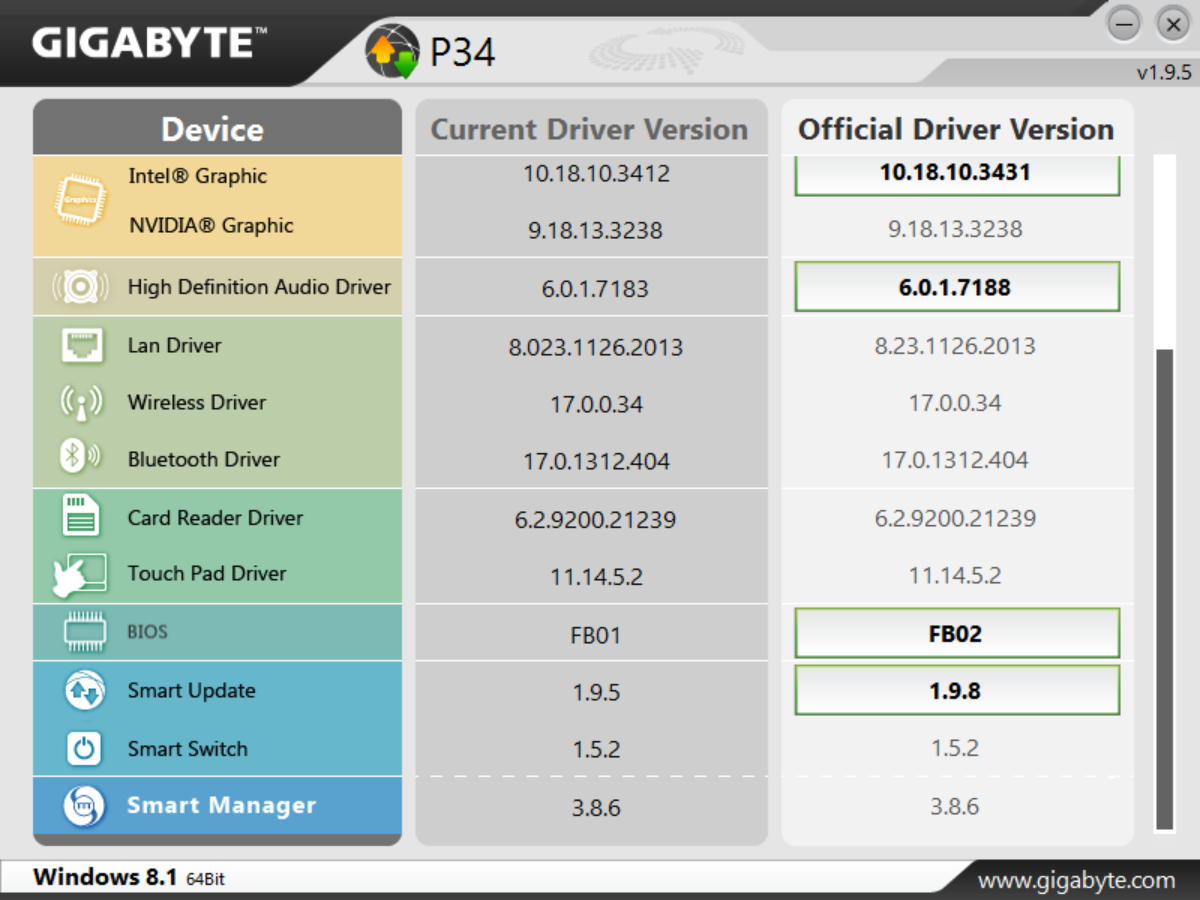Update Smart Update to 1.9.8
The width and height of the screenshot is (1200, 900).
tap(956, 690)
